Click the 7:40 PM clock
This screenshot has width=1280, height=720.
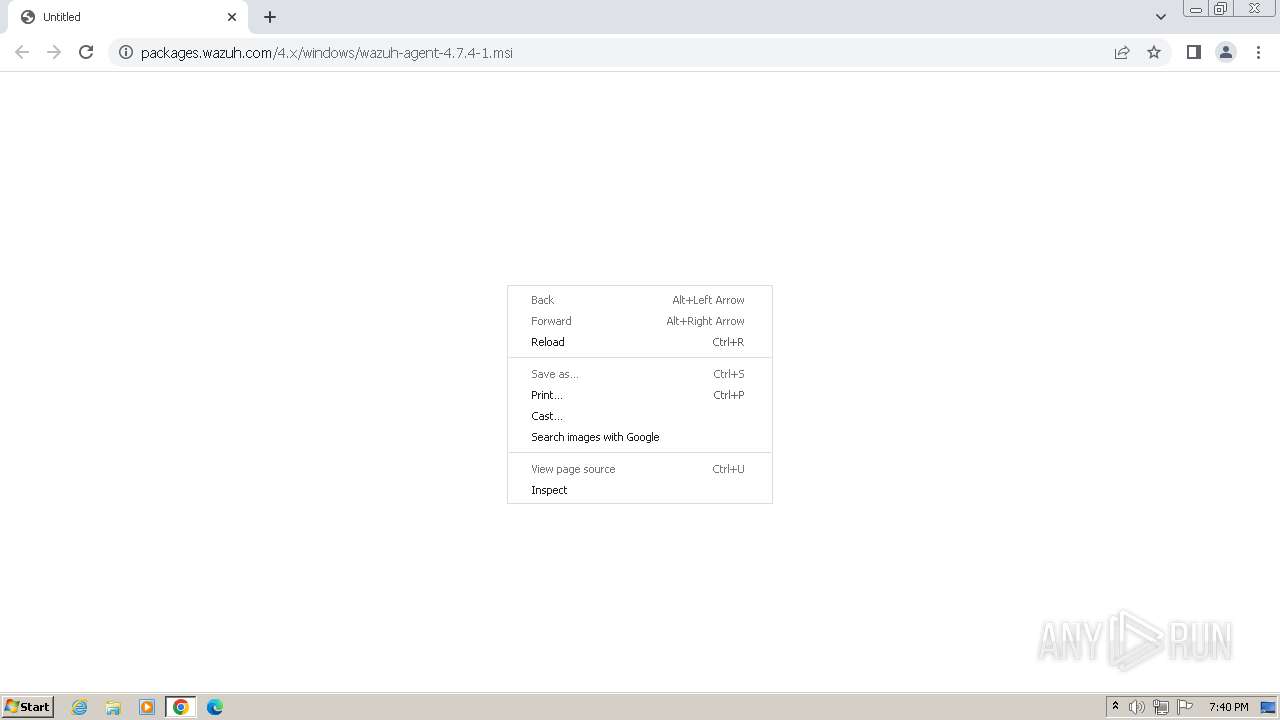1228,707
